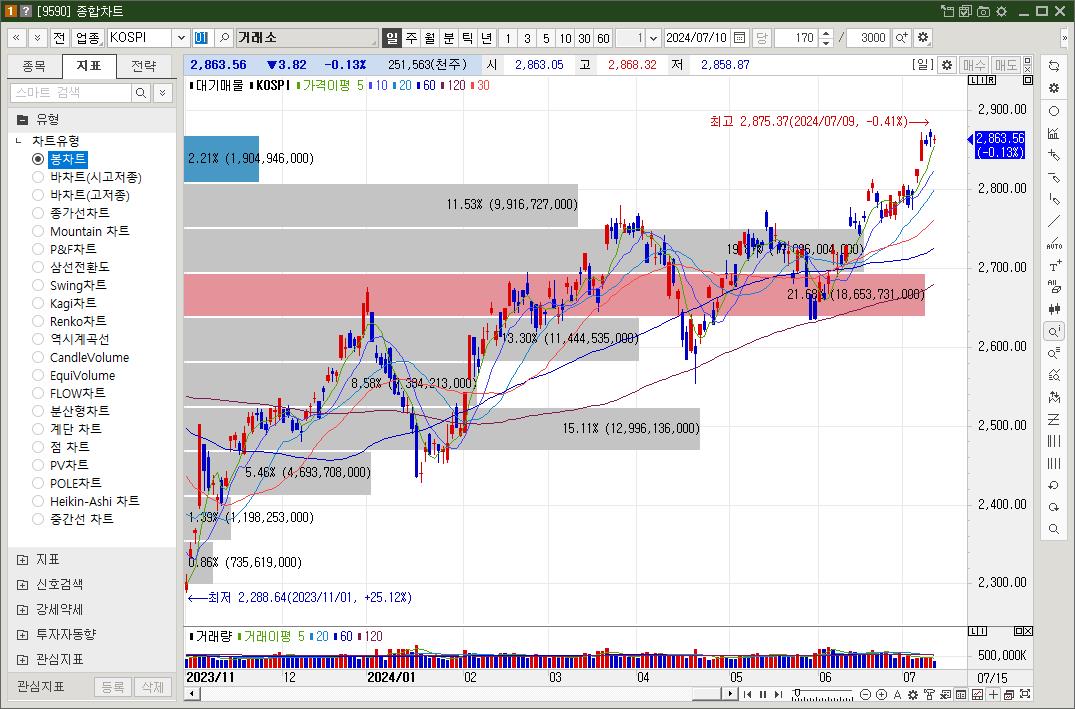Switch to the 종목 tab
Viewport: 1075px width, 709px height.
tap(34, 66)
